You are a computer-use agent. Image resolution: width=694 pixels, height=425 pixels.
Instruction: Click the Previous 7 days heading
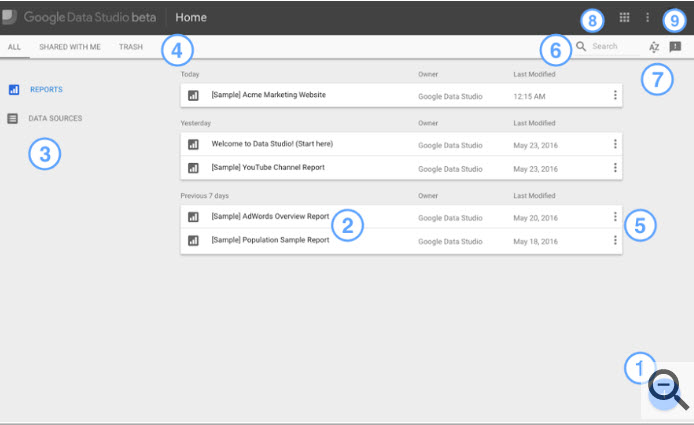click(204, 196)
